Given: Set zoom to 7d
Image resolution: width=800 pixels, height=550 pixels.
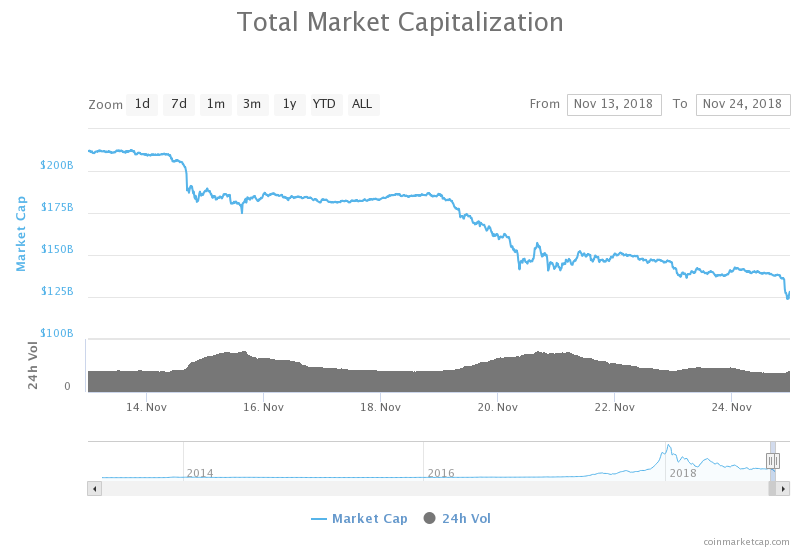Looking at the screenshot, I should point(179,104).
